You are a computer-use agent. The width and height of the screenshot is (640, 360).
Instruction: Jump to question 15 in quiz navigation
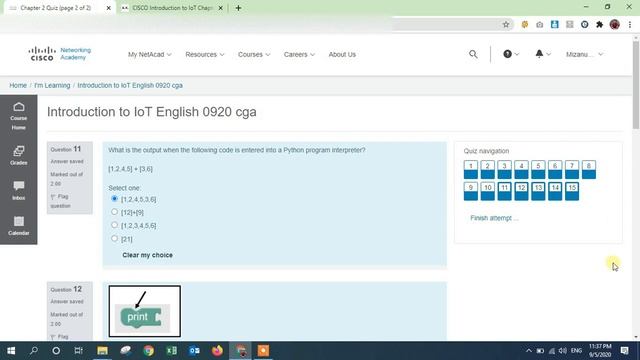(572, 191)
